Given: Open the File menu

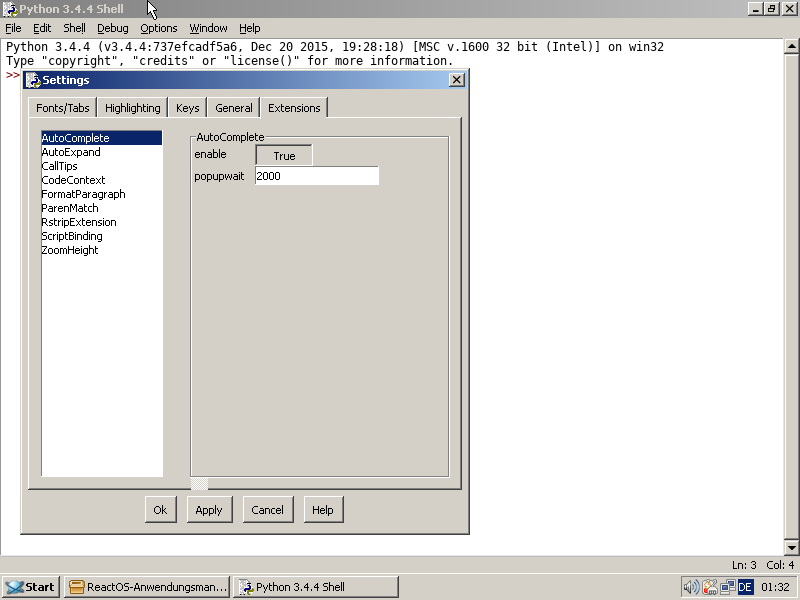Looking at the screenshot, I should (x=13, y=28).
